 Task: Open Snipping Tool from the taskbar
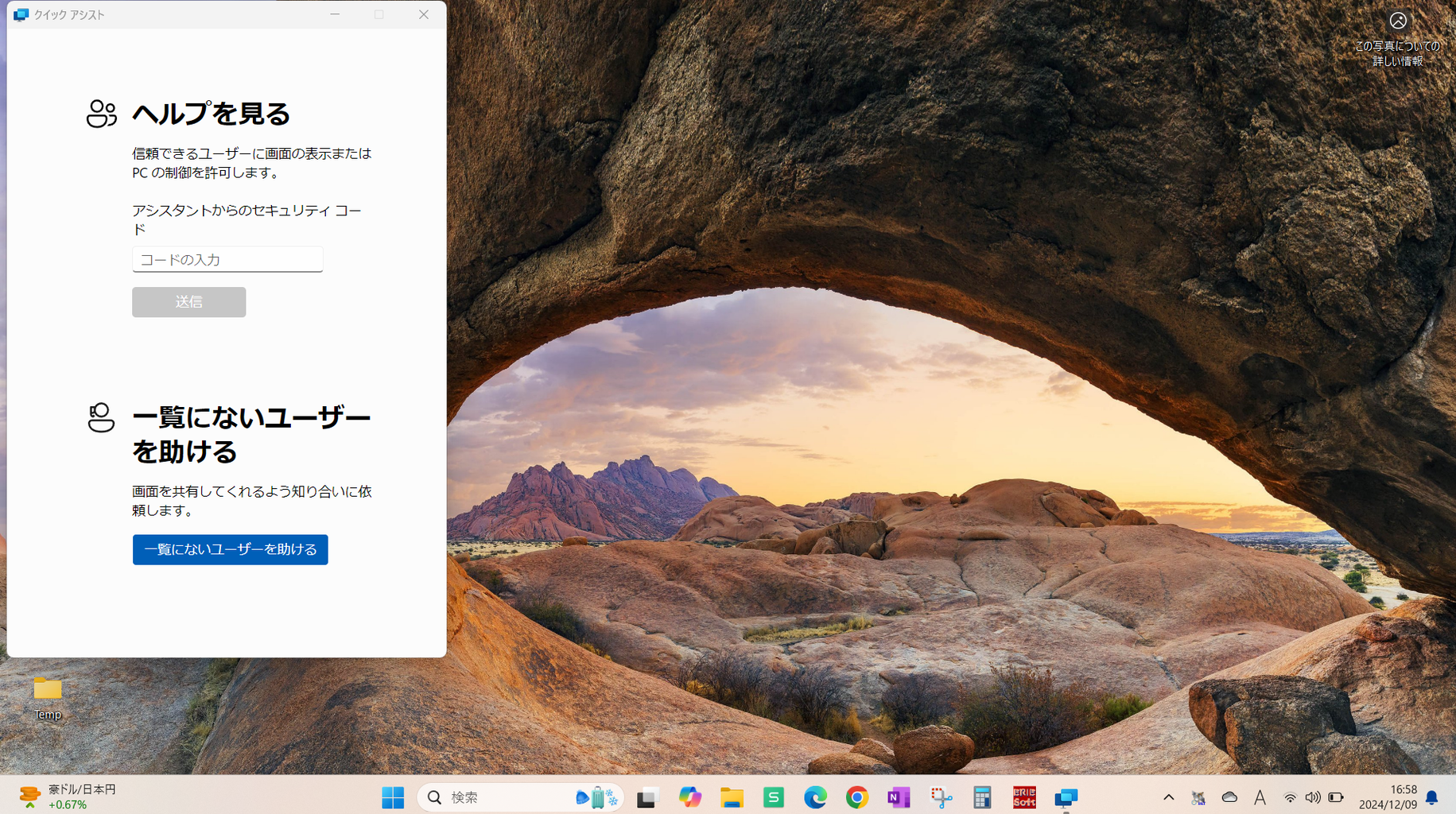click(x=941, y=797)
